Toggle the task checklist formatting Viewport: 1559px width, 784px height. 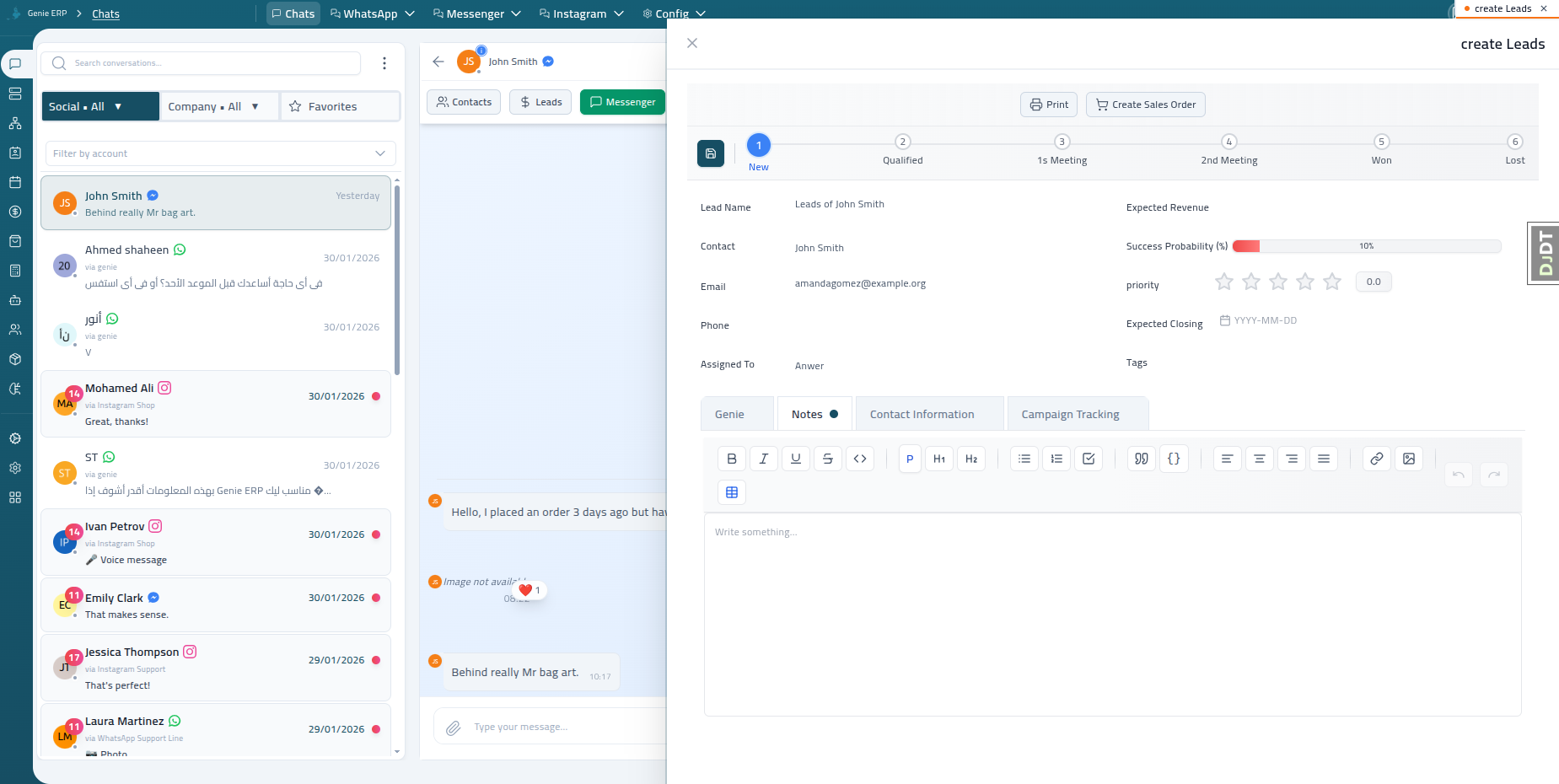1089,459
